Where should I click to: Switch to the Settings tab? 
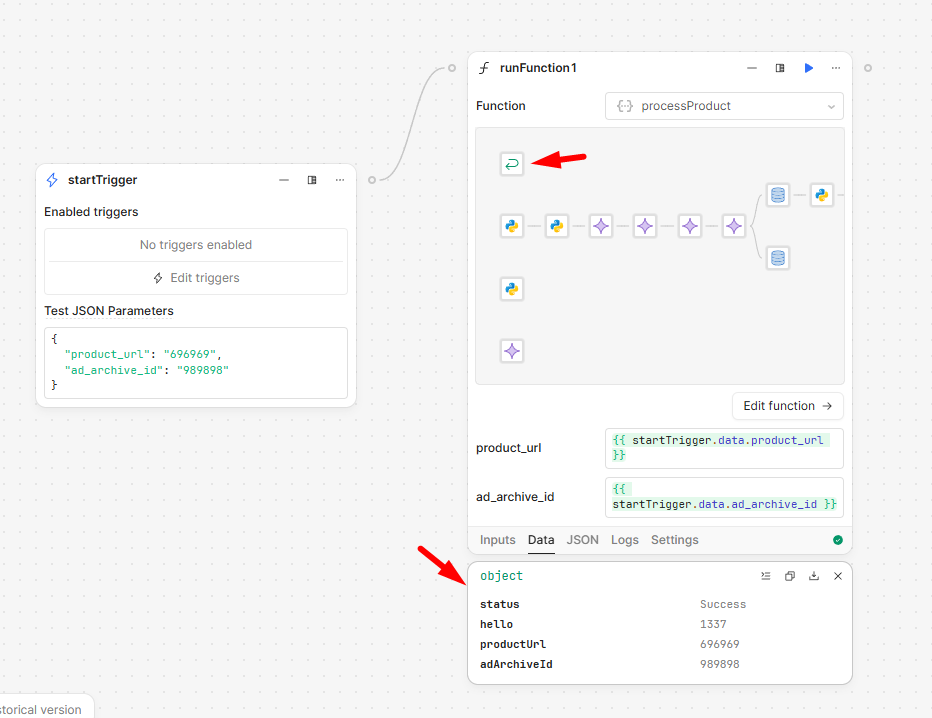pos(675,540)
